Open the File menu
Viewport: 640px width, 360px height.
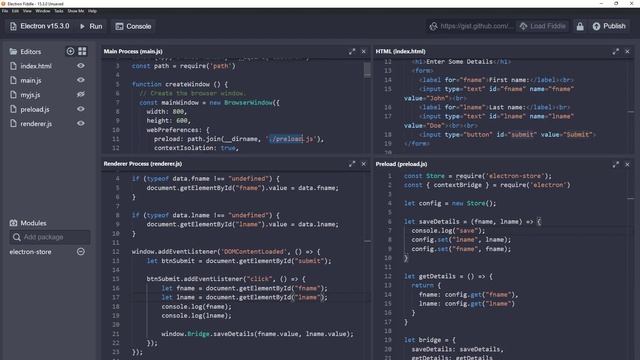click(x=5, y=11)
